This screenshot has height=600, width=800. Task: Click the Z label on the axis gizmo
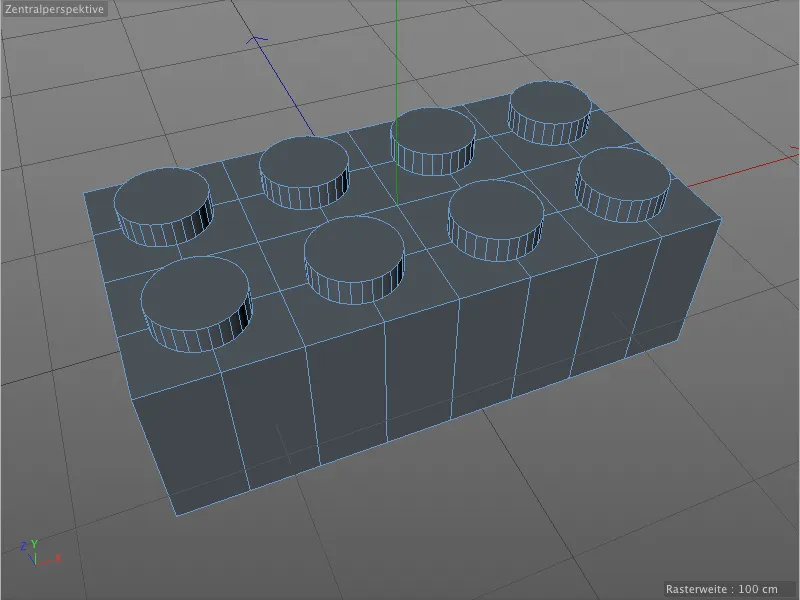click(24, 545)
